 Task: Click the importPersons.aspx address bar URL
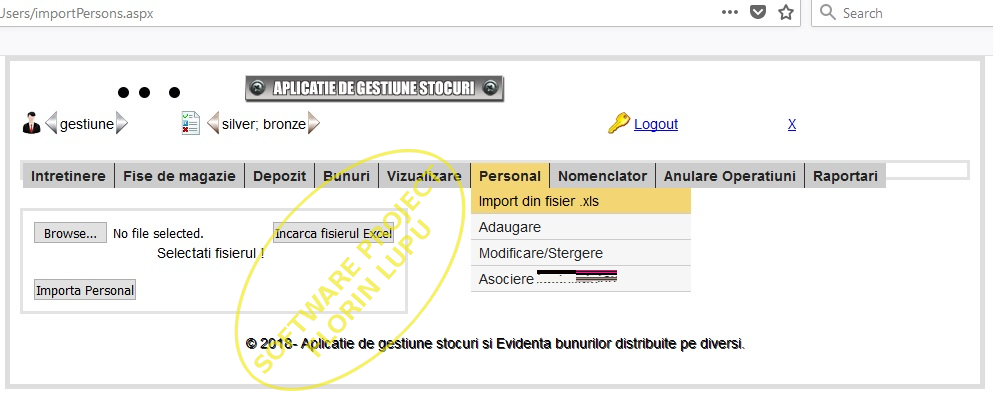coord(76,13)
